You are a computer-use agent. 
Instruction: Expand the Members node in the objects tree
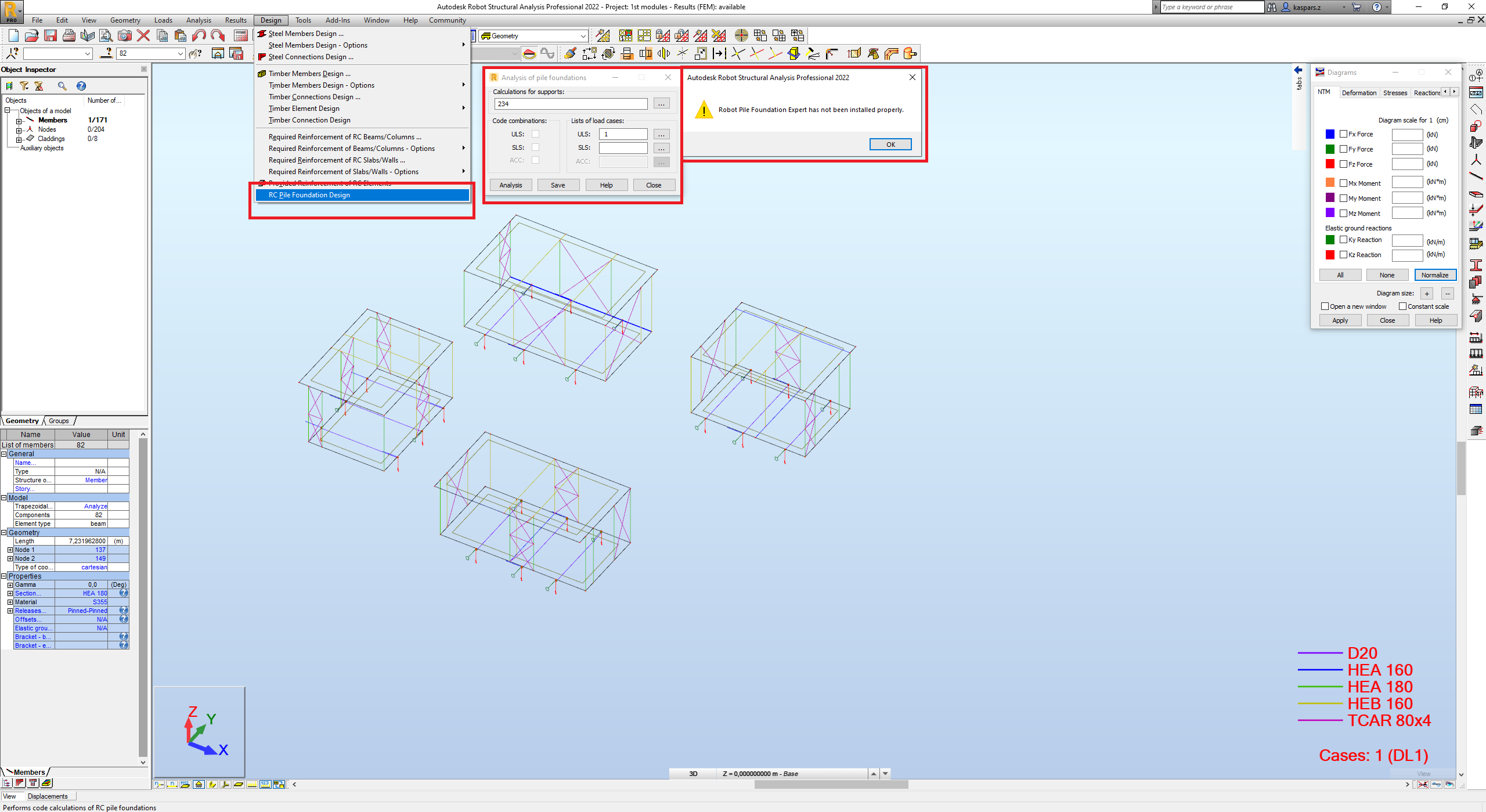click(19, 120)
